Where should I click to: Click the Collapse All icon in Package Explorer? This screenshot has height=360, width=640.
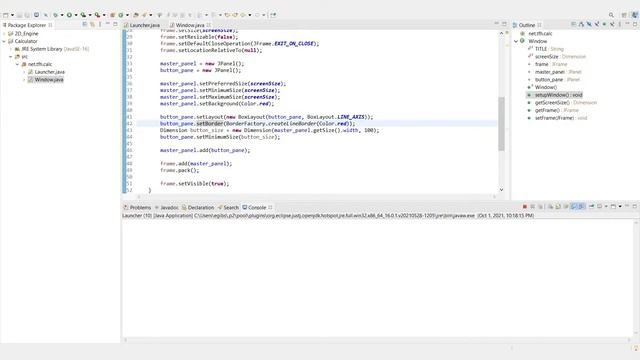(x=84, y=24)
